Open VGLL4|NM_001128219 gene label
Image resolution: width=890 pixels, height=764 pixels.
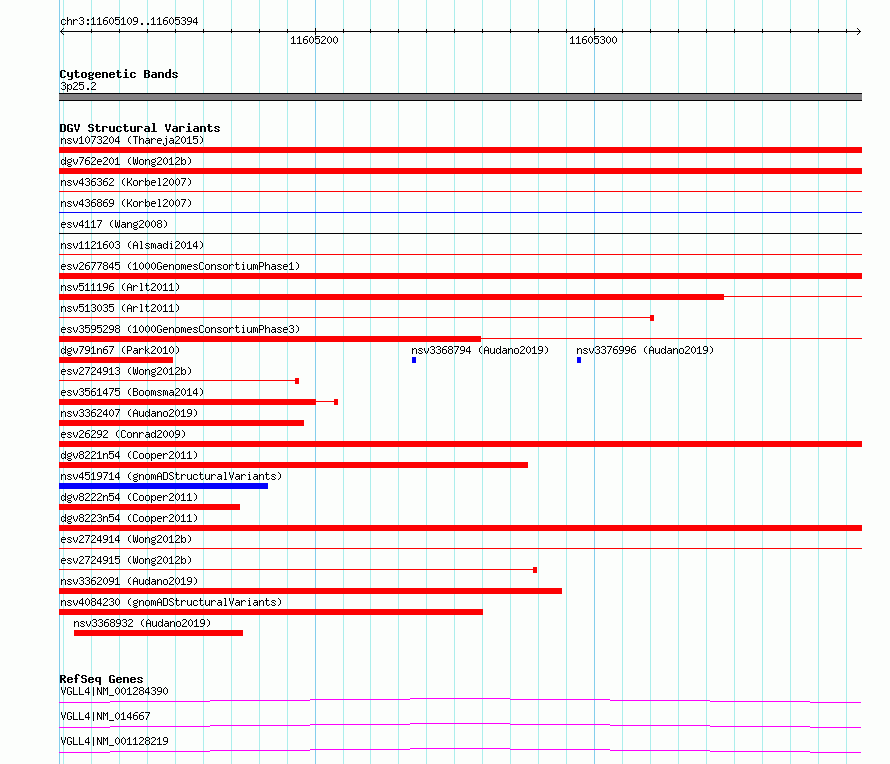click(x=114, y=741)
